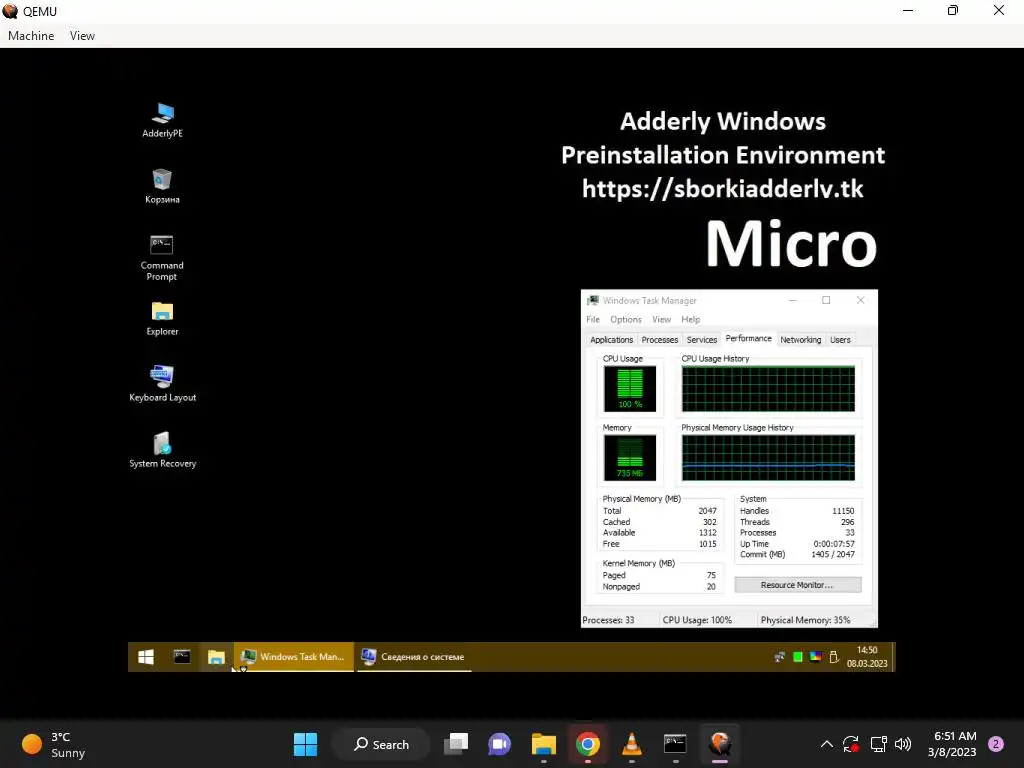Click the Total physical memory value 2047
The image size is (1024, 768).
tap(707, 511)
